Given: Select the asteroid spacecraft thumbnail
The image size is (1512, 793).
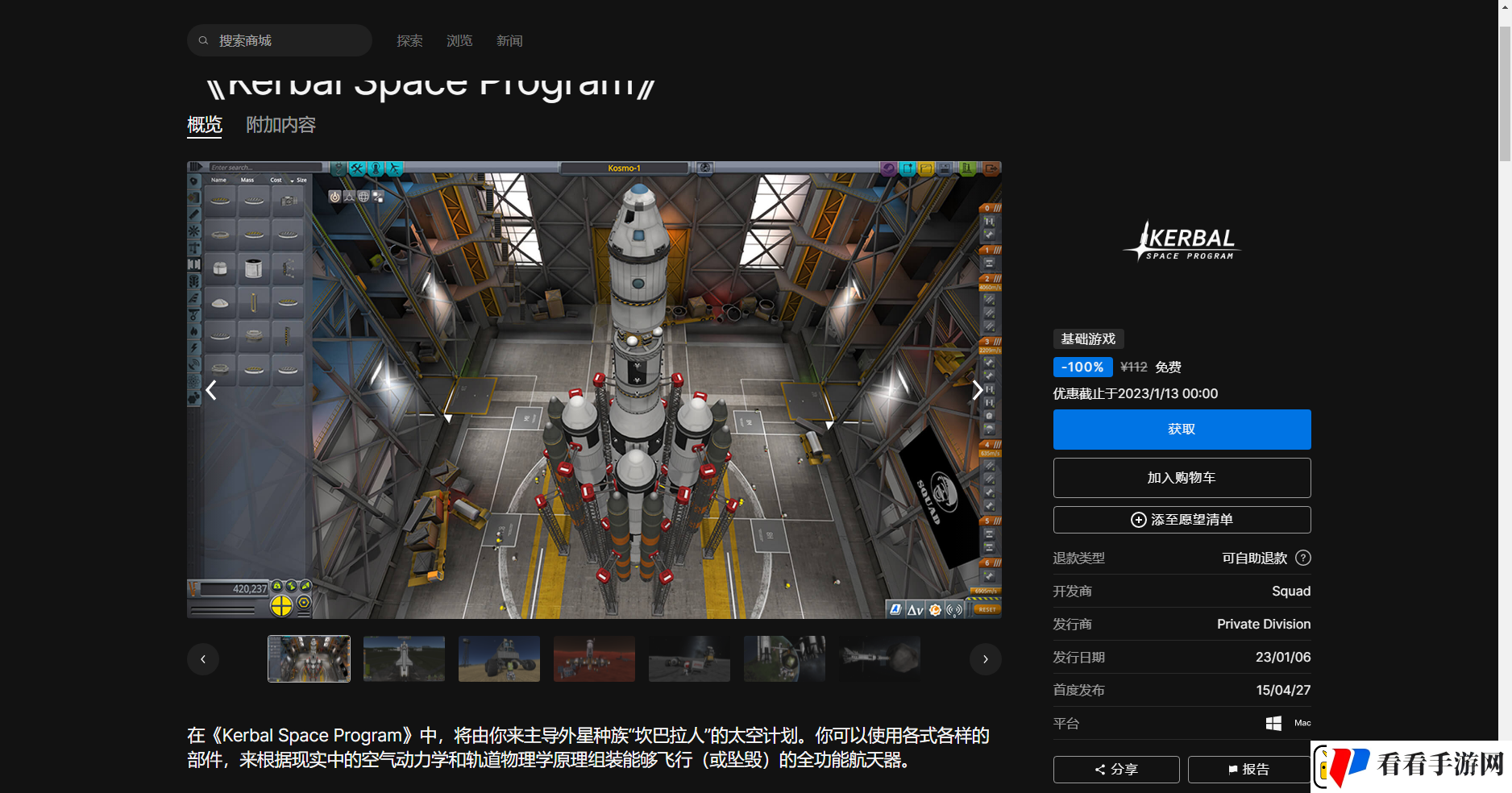Looking at the screenshot, I should click(879, 658).
